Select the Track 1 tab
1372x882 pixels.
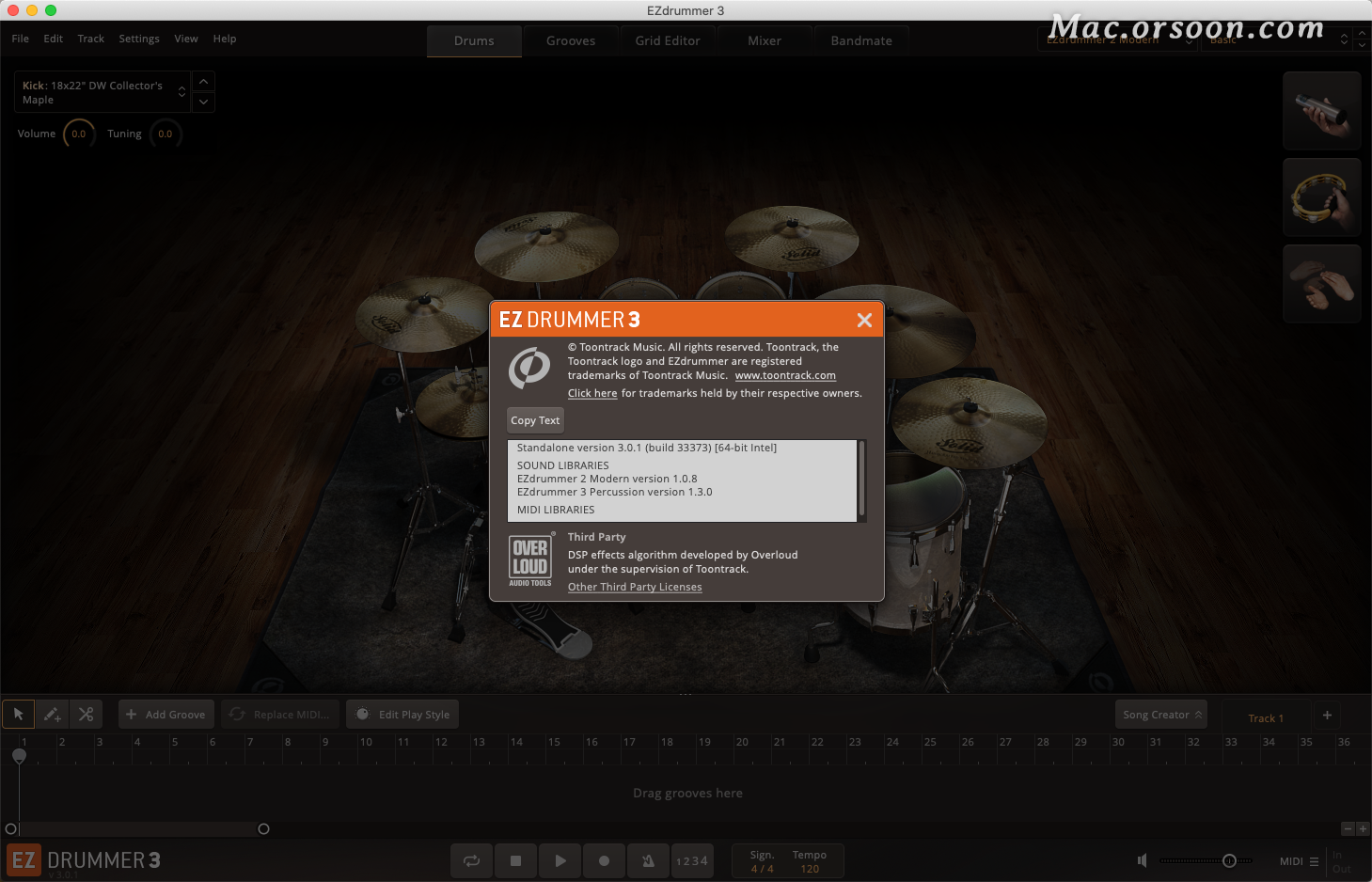[1266, 717]
